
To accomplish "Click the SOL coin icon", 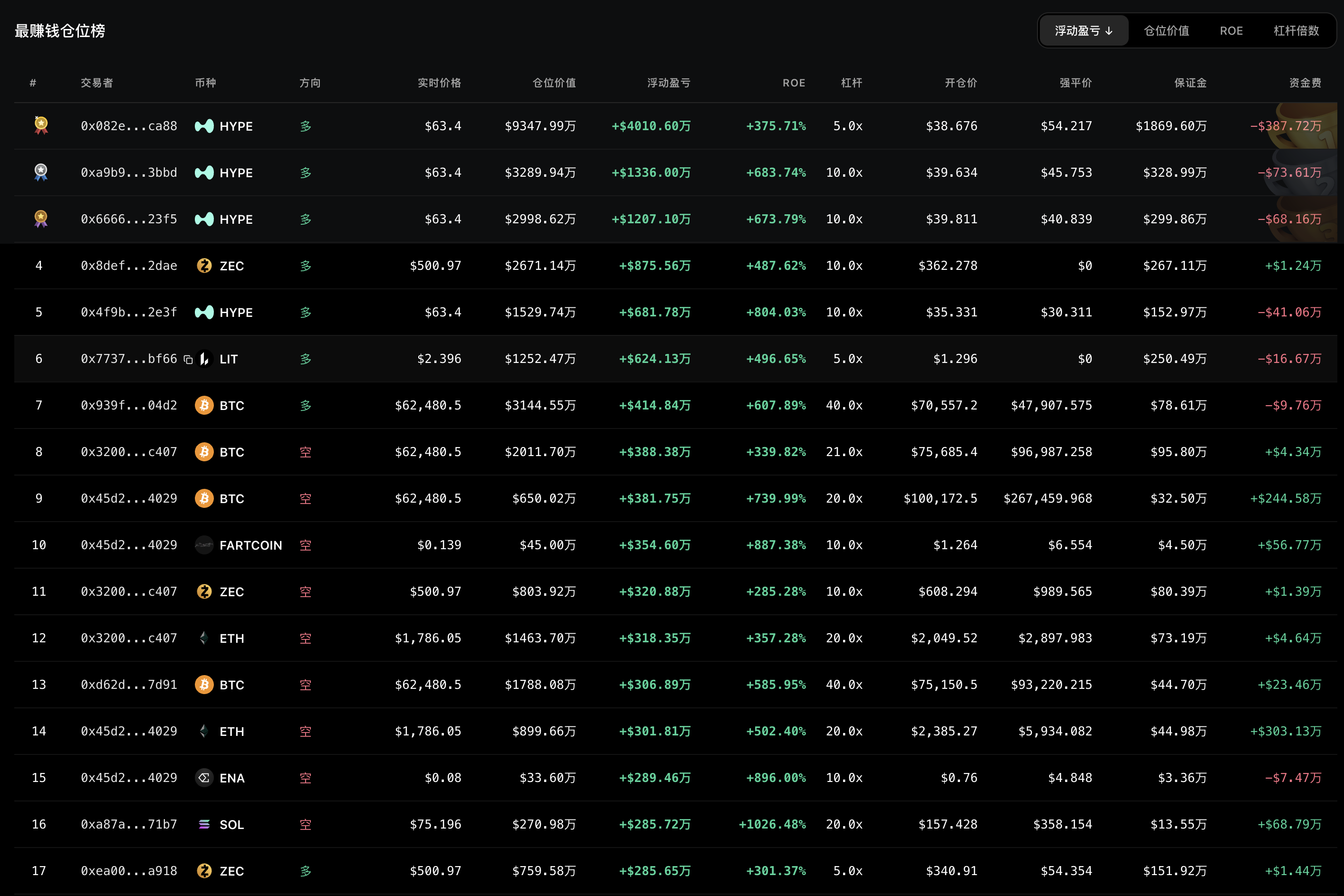I will [204, 825].
